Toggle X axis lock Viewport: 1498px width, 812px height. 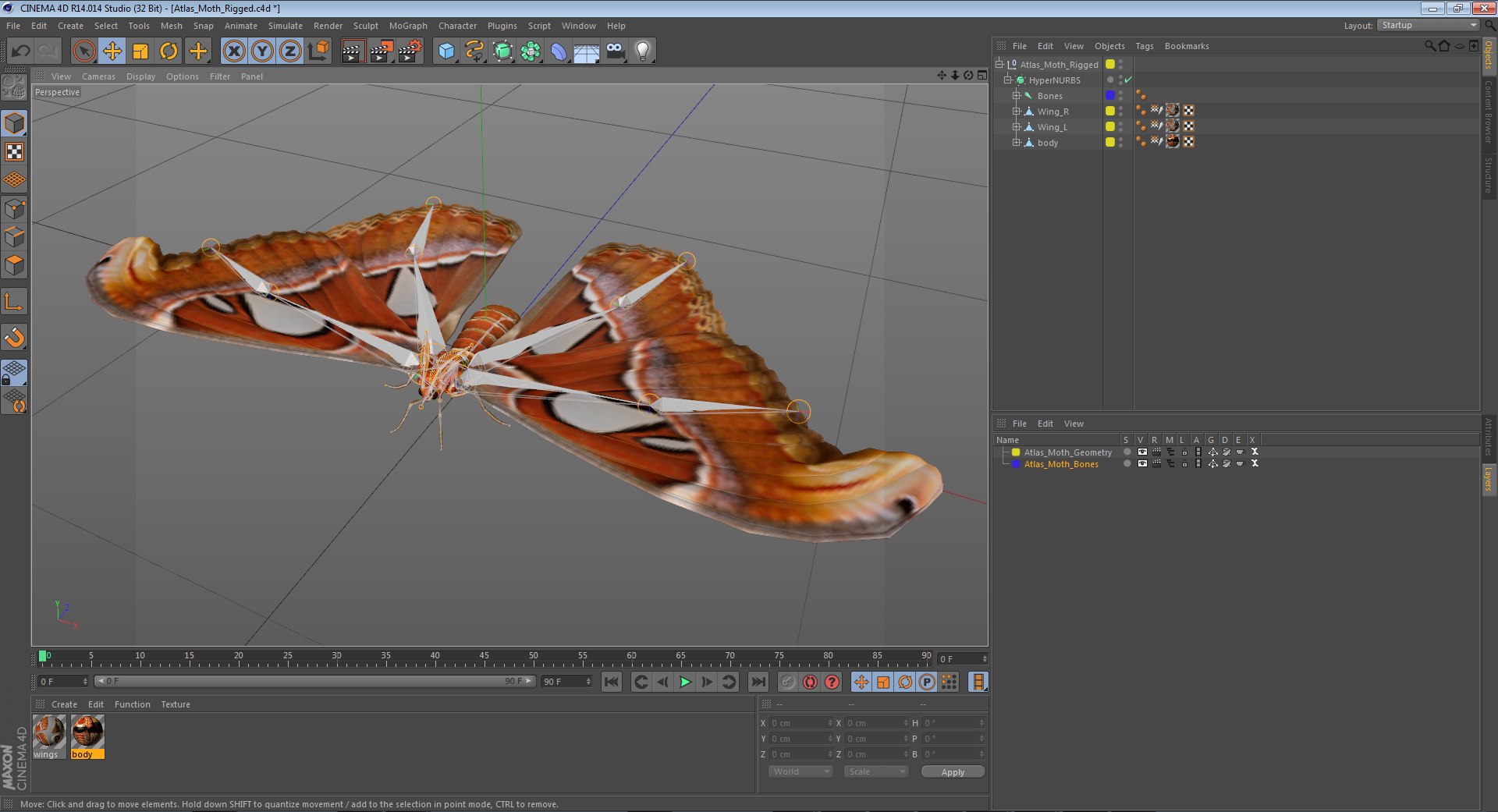[234, 51]
